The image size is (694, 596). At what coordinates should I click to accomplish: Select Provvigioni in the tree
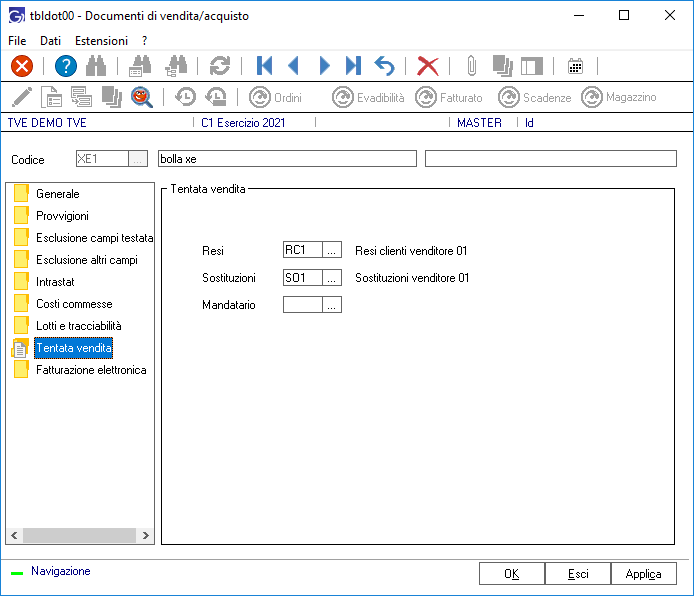pyautogui.click(x=62, y=216)
